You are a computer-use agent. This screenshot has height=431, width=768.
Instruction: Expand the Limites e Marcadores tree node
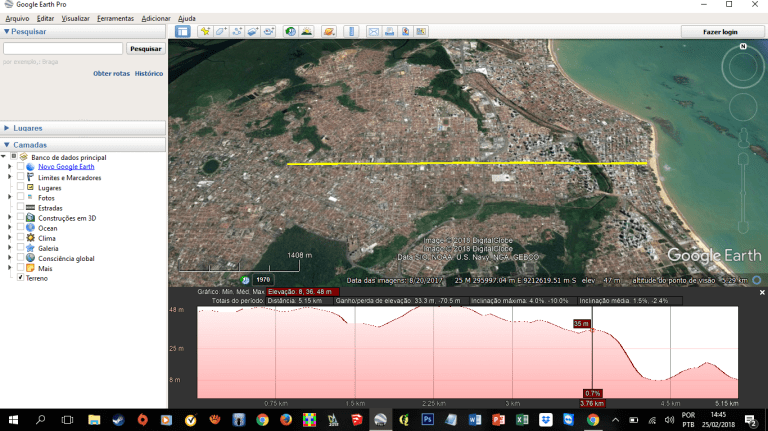pos(10,177)
